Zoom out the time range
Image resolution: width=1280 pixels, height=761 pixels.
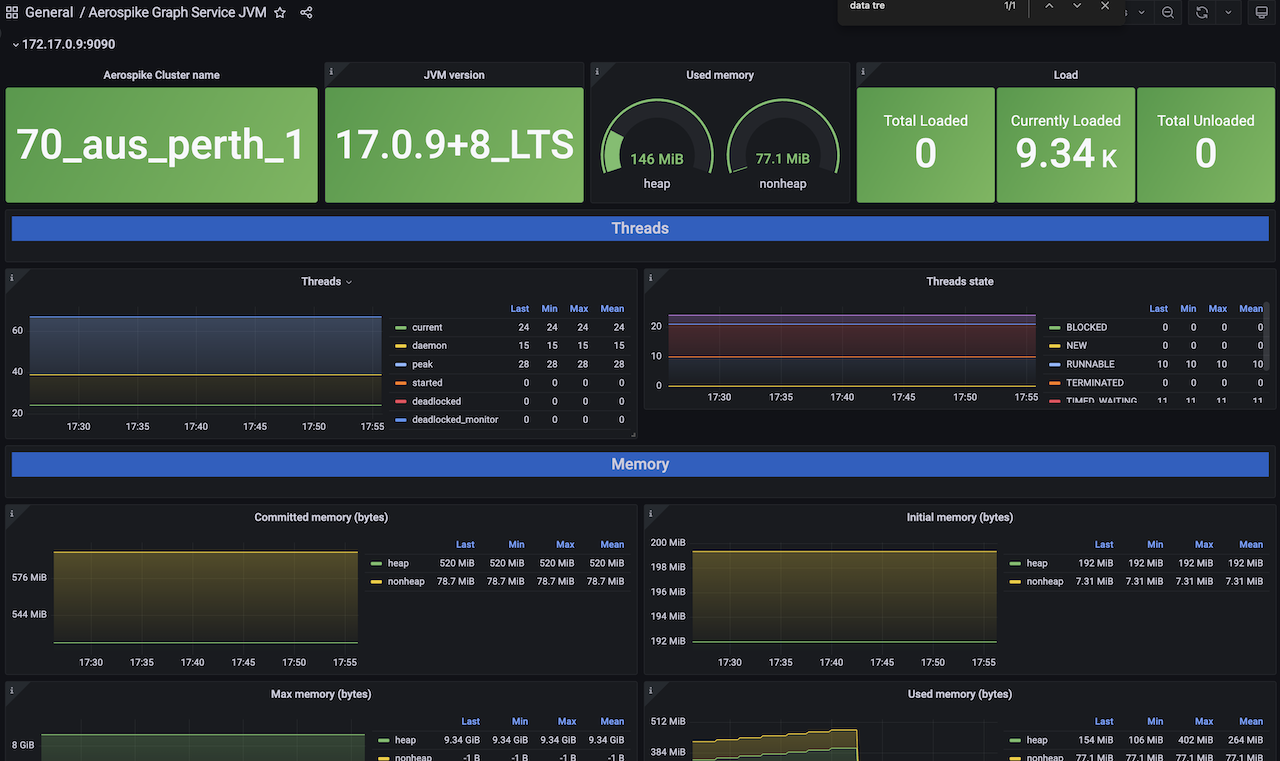1167,13
